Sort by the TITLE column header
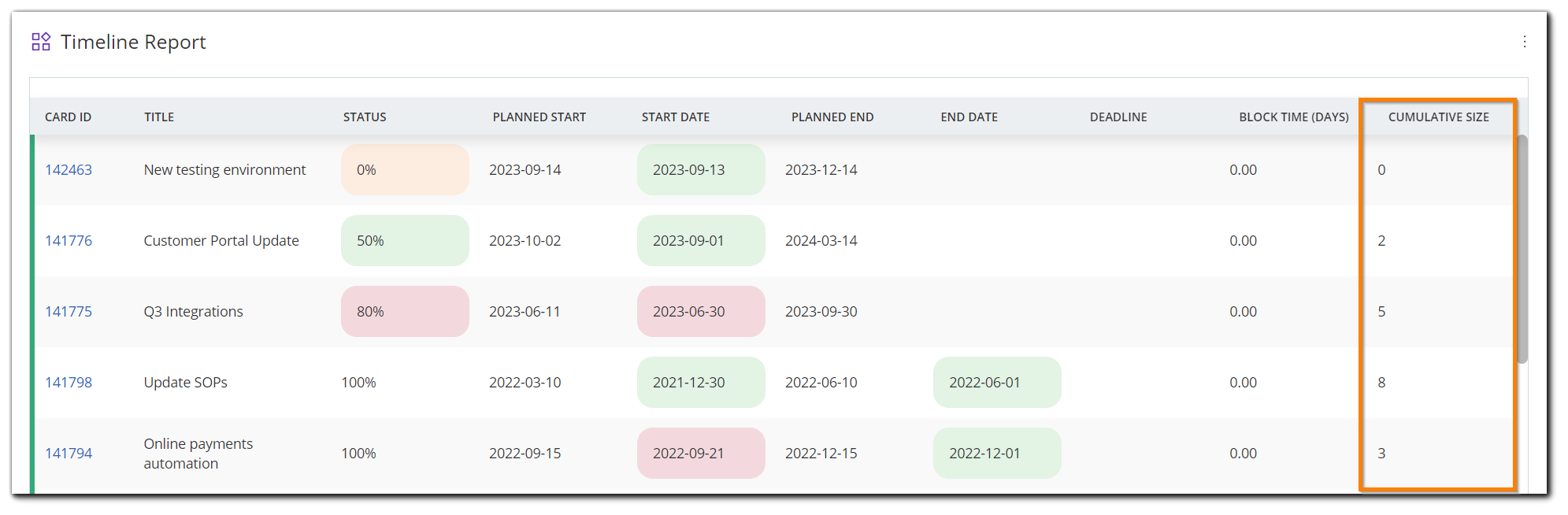 pyautogui.click(x=159, y=117)
